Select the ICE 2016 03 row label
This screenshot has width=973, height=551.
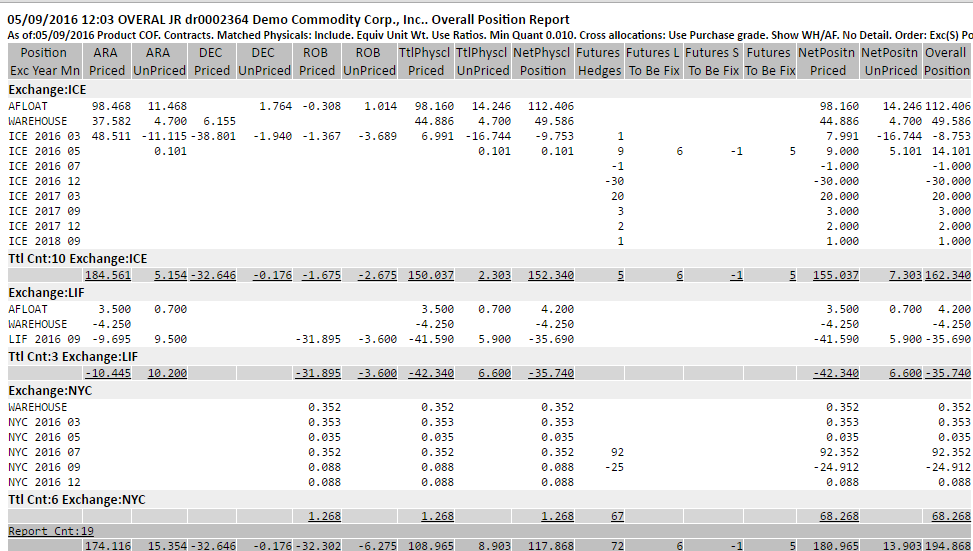(44, 136)
